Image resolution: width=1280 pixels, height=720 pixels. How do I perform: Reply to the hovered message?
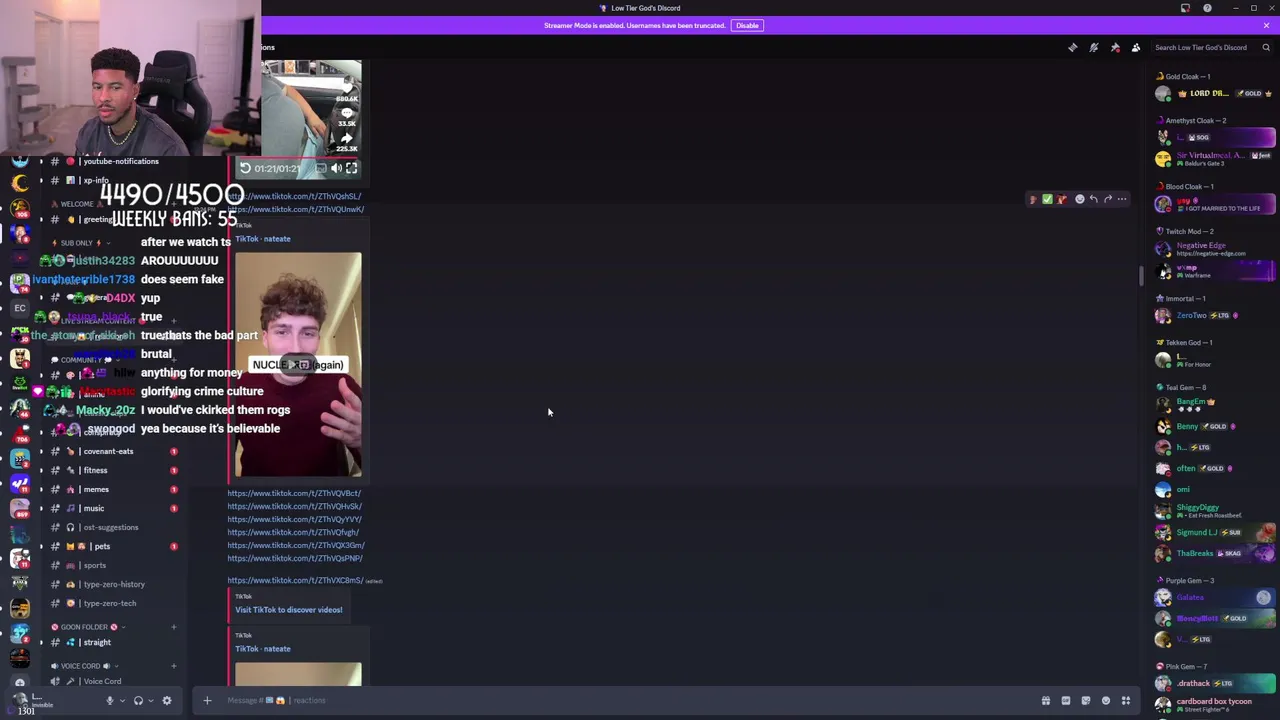(1093, 199)
